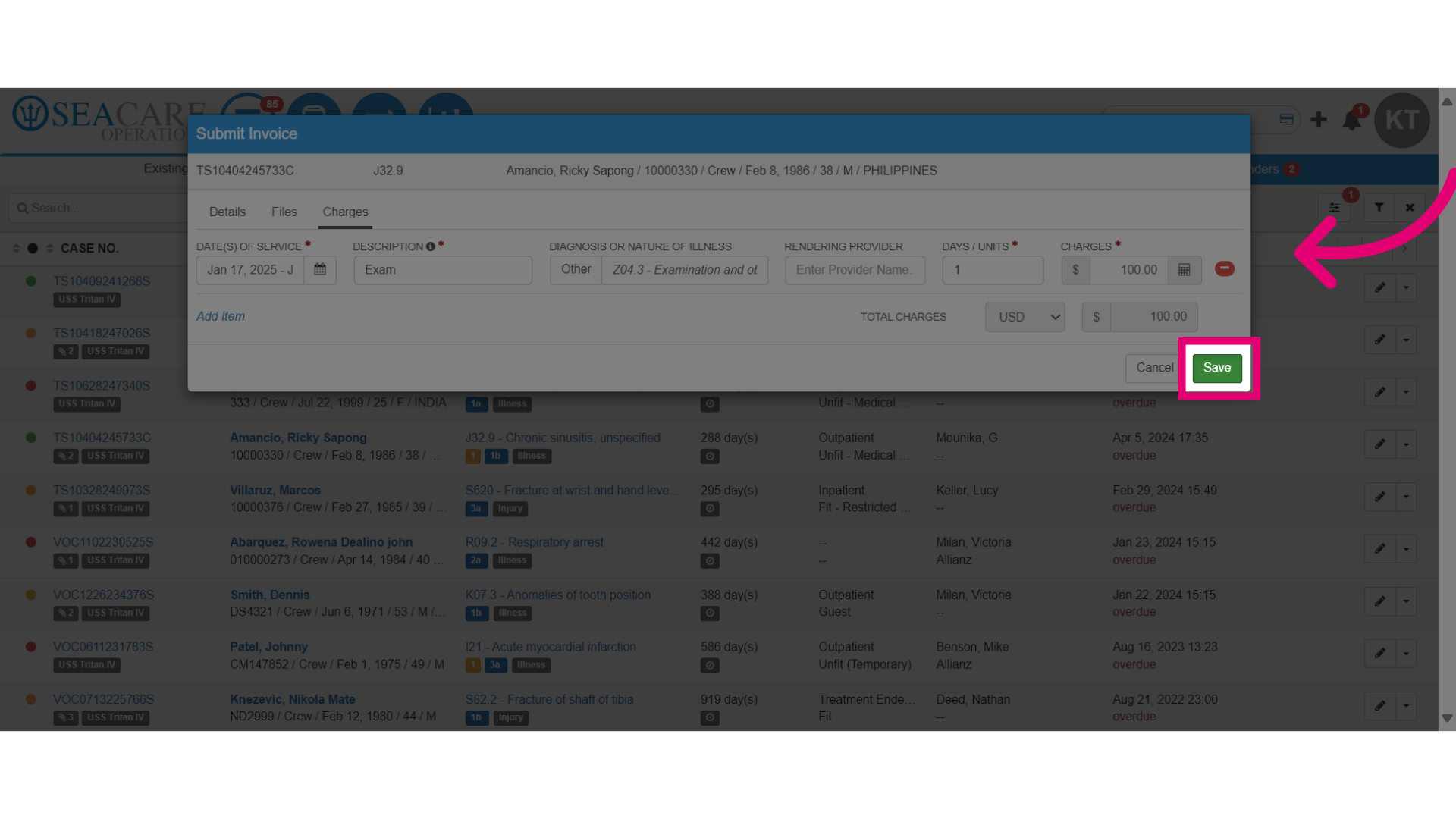Remove charge line with red minus icon
The width and height of the screenshot is (1456, 819).
tap(1224, 269)
